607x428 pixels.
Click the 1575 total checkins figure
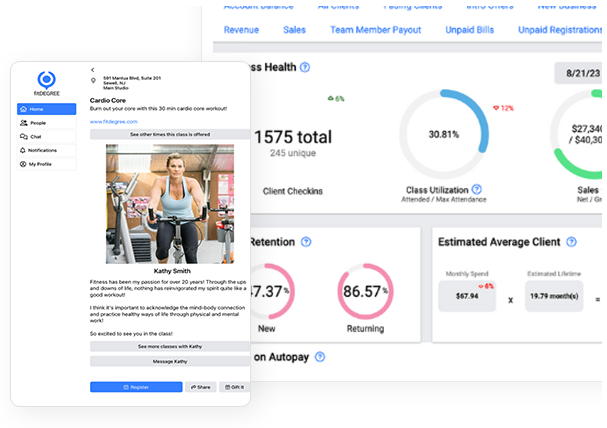[293, 137]
